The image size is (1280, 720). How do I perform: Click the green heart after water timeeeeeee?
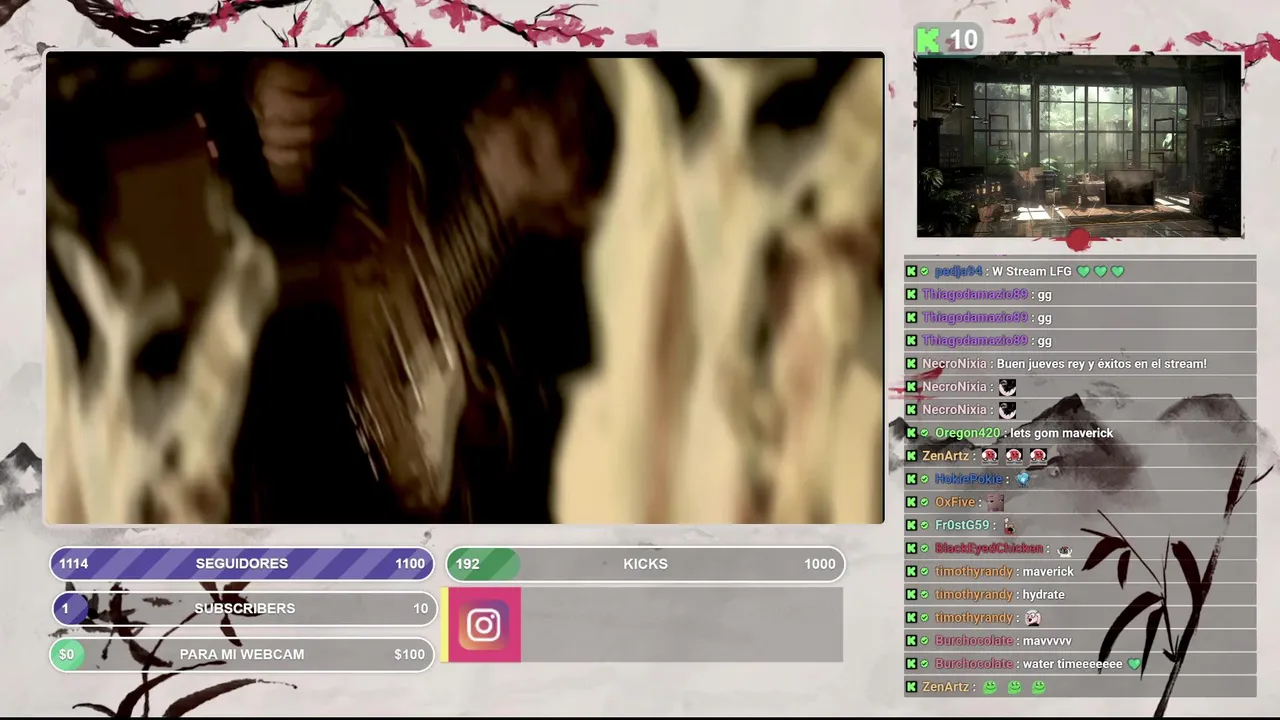pos(1134,664)
